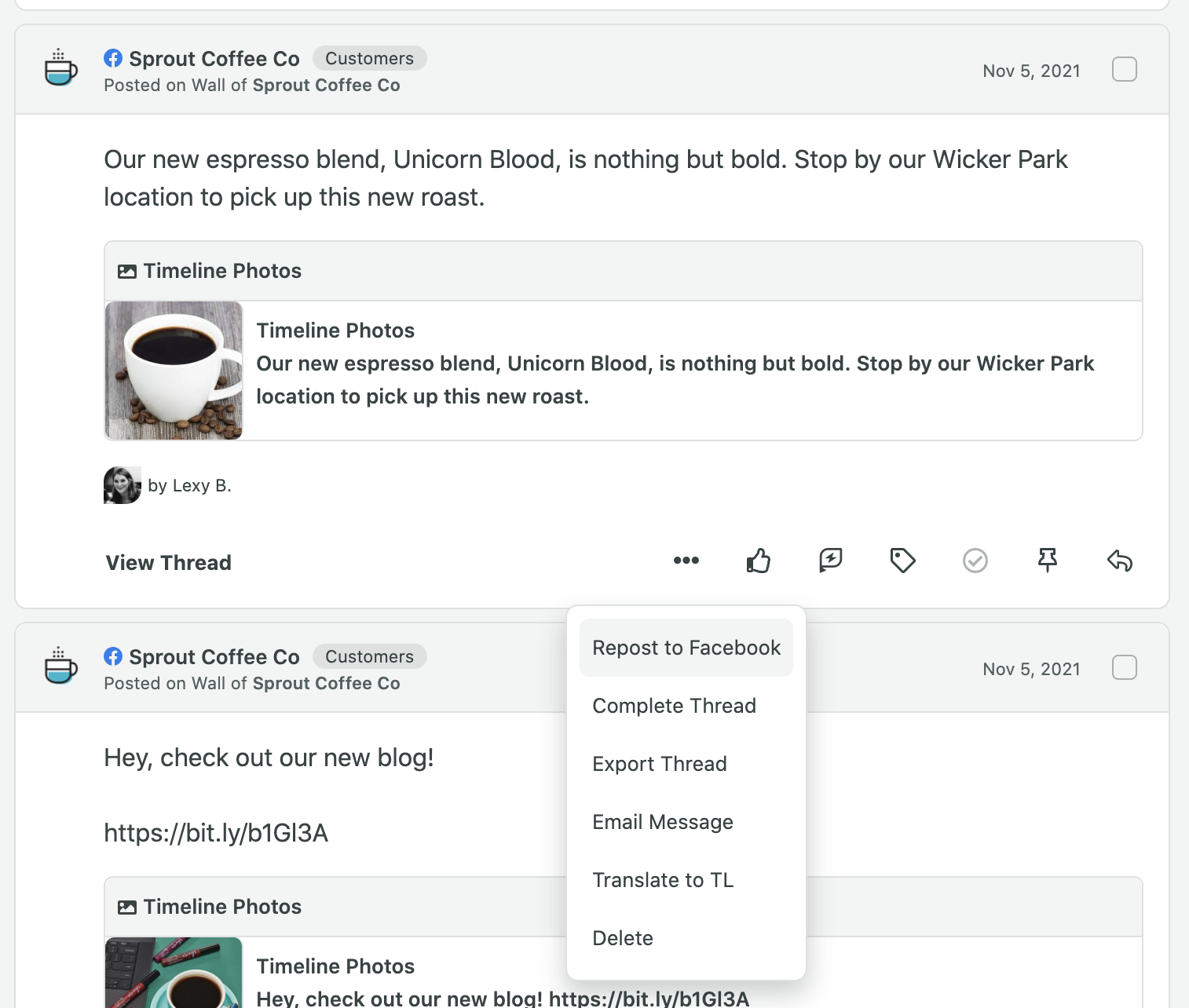Click "Posted on Wall of Sprout Coffee Co" in the blog post
The height and width of the screenshot is (1008, 1189).
[x=252, y=683]
